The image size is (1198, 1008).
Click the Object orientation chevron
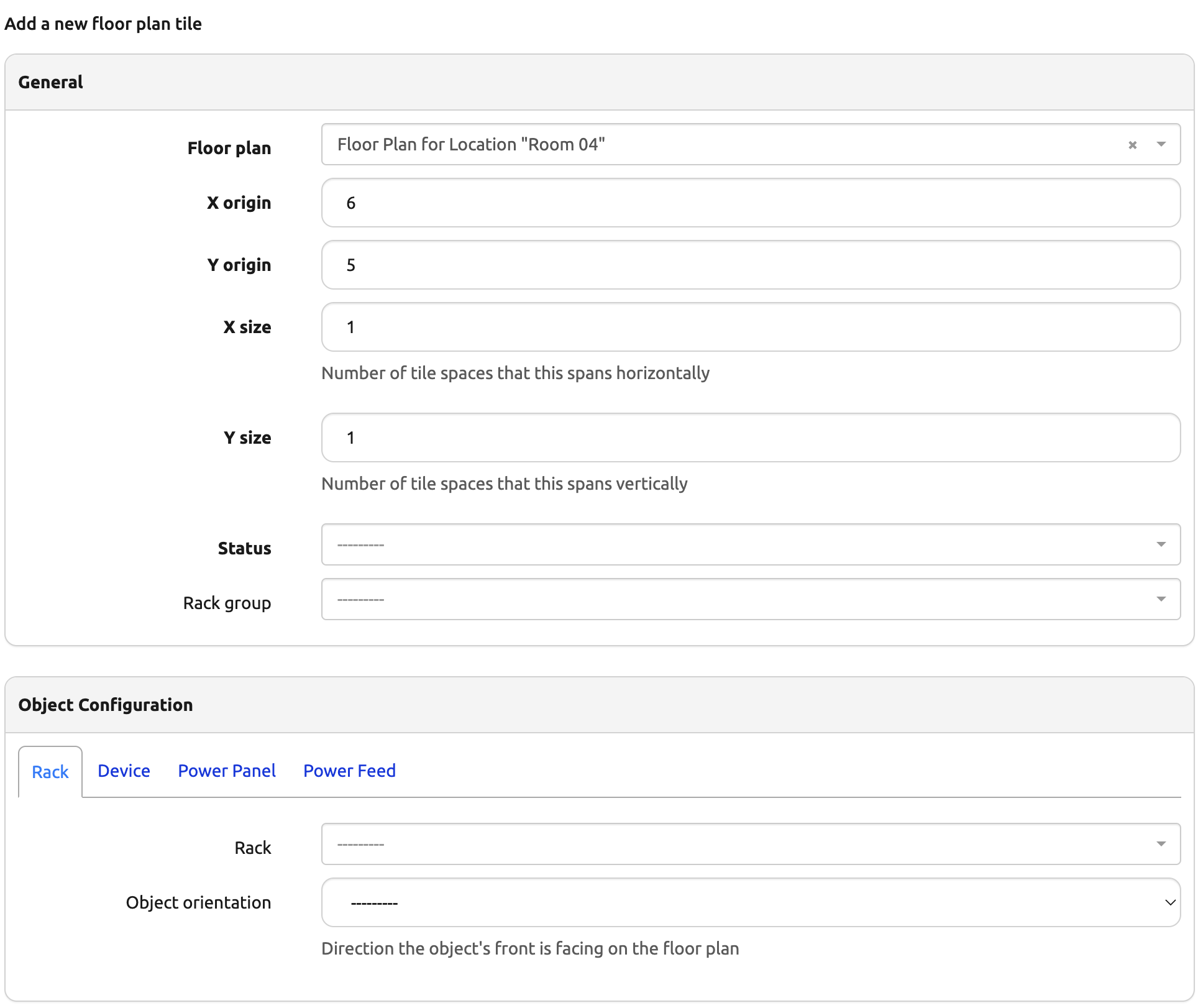tap(1169, 902)
